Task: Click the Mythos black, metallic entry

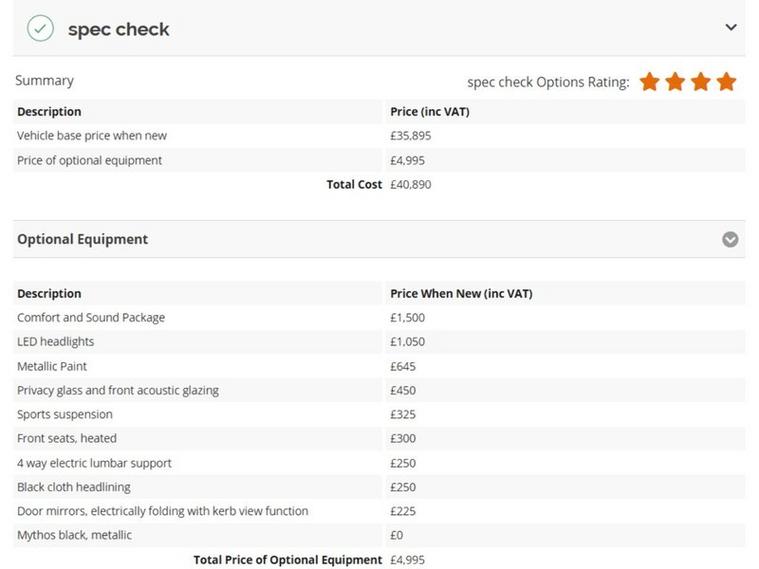Action: tap(74, 535)
